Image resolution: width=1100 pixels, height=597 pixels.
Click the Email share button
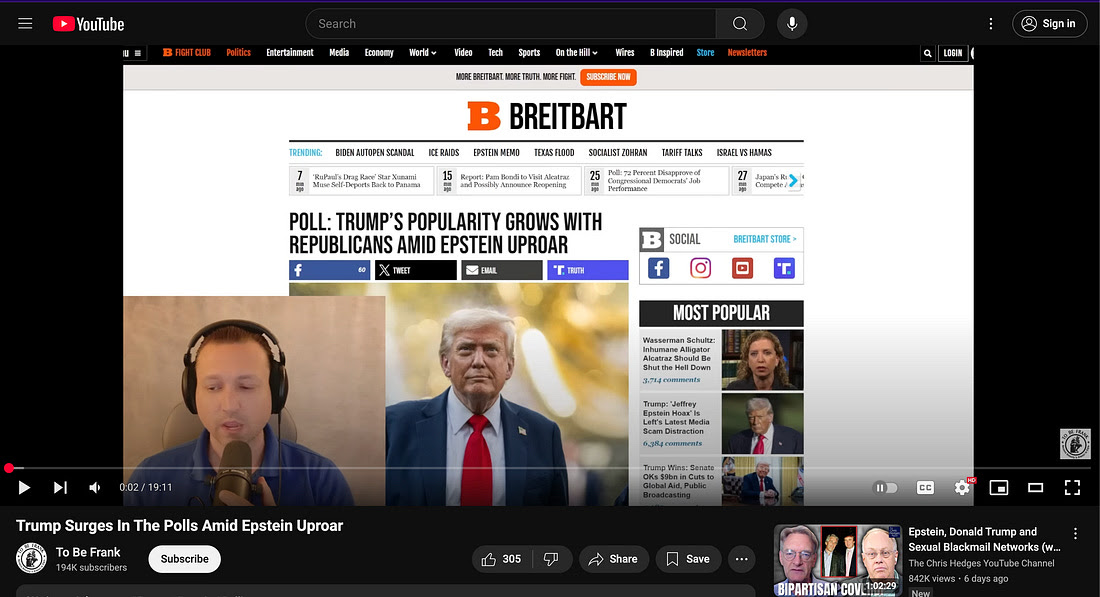pyautogui.click(x=502, y=270)
